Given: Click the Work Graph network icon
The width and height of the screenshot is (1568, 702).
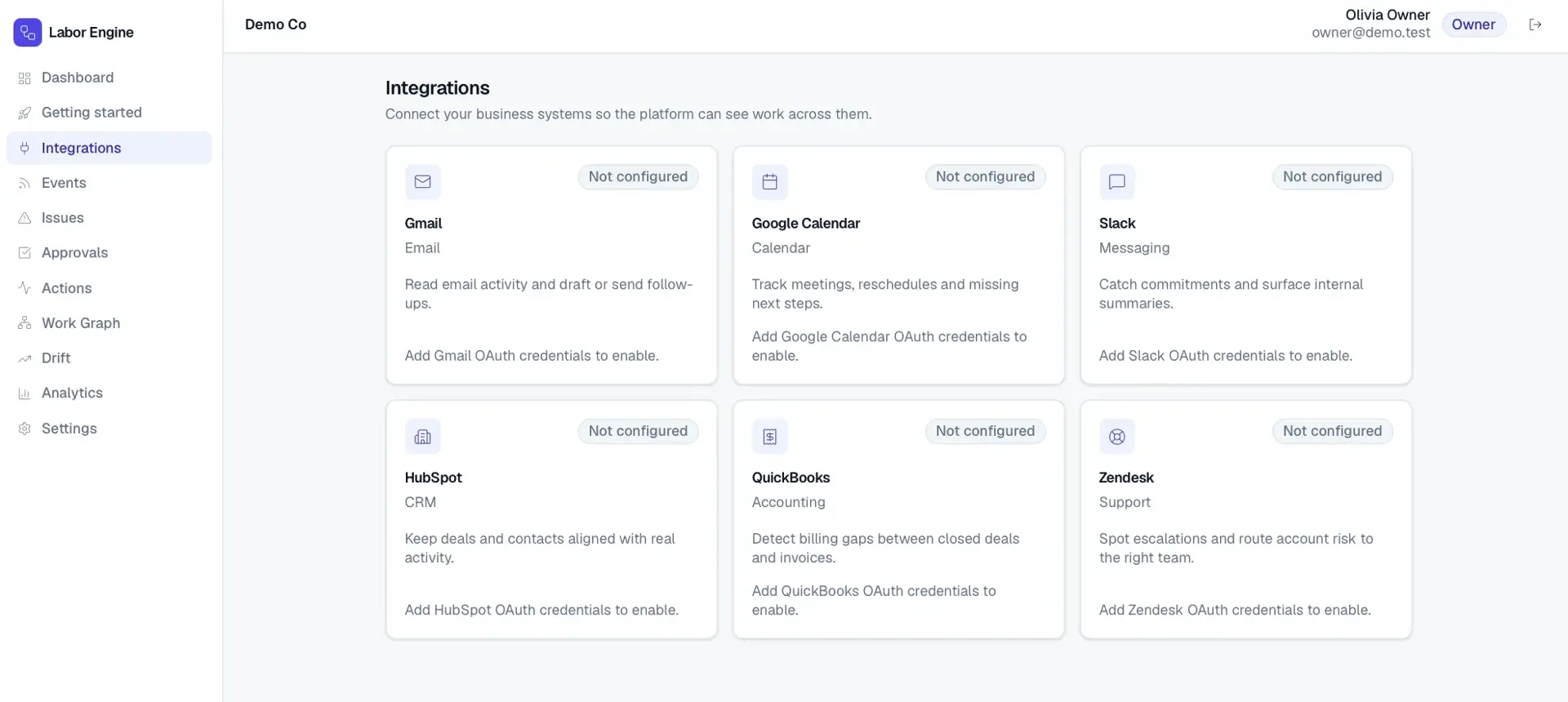Looking at the screenshot, I should tap(24, 323).
